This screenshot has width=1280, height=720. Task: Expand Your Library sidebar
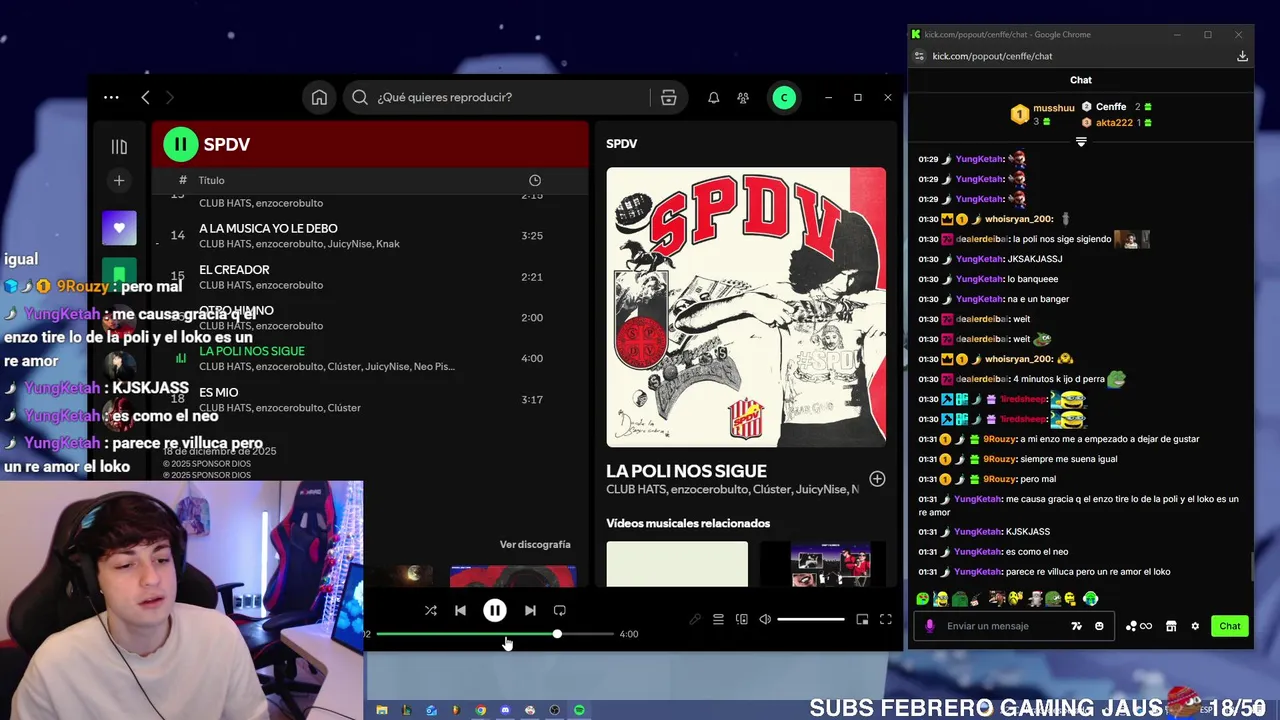[119, 147]
